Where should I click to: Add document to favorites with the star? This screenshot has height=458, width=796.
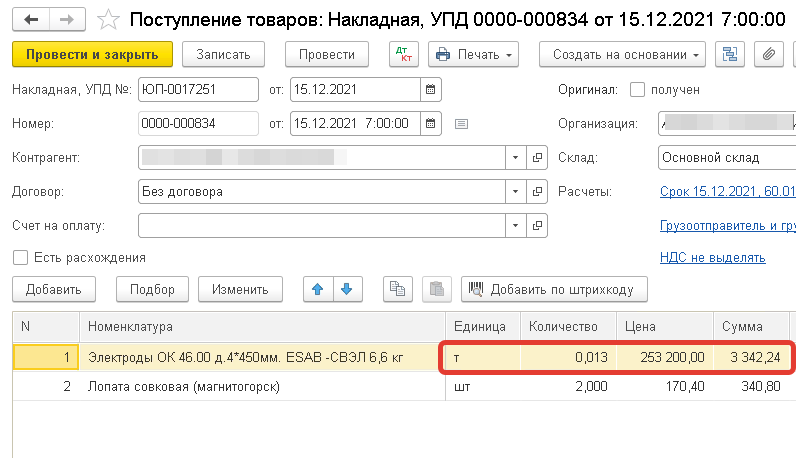click(108, 20)
